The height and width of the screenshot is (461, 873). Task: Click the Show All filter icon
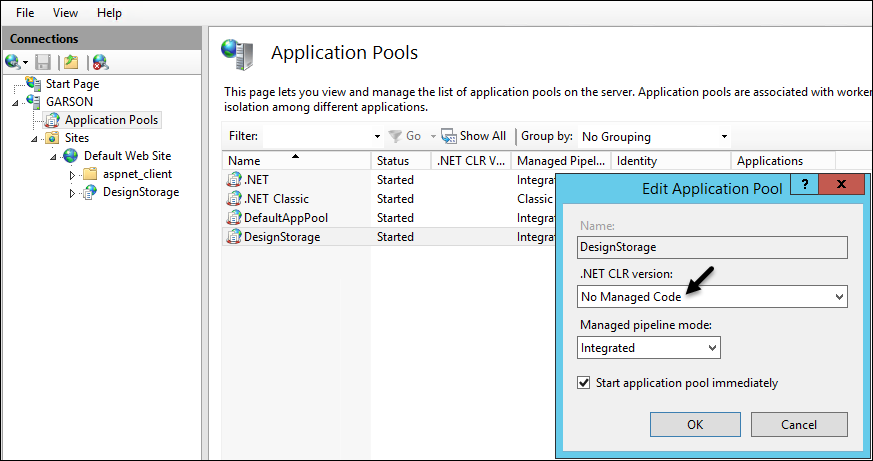click(449, 136)
